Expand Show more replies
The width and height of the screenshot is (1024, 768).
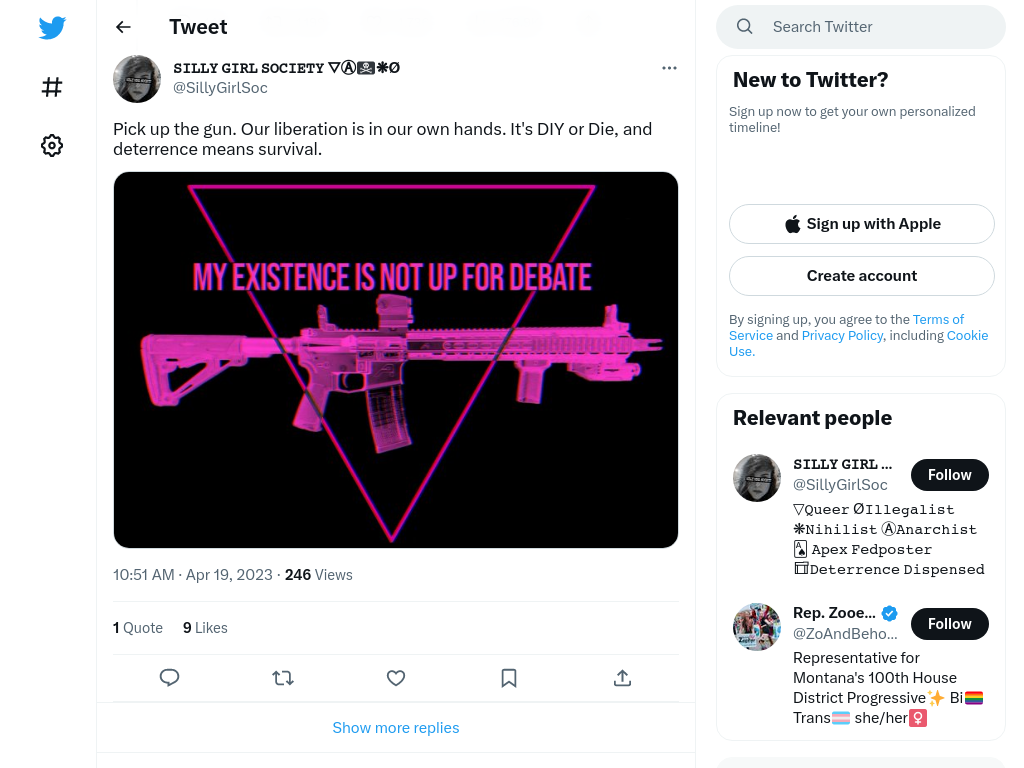396,728
